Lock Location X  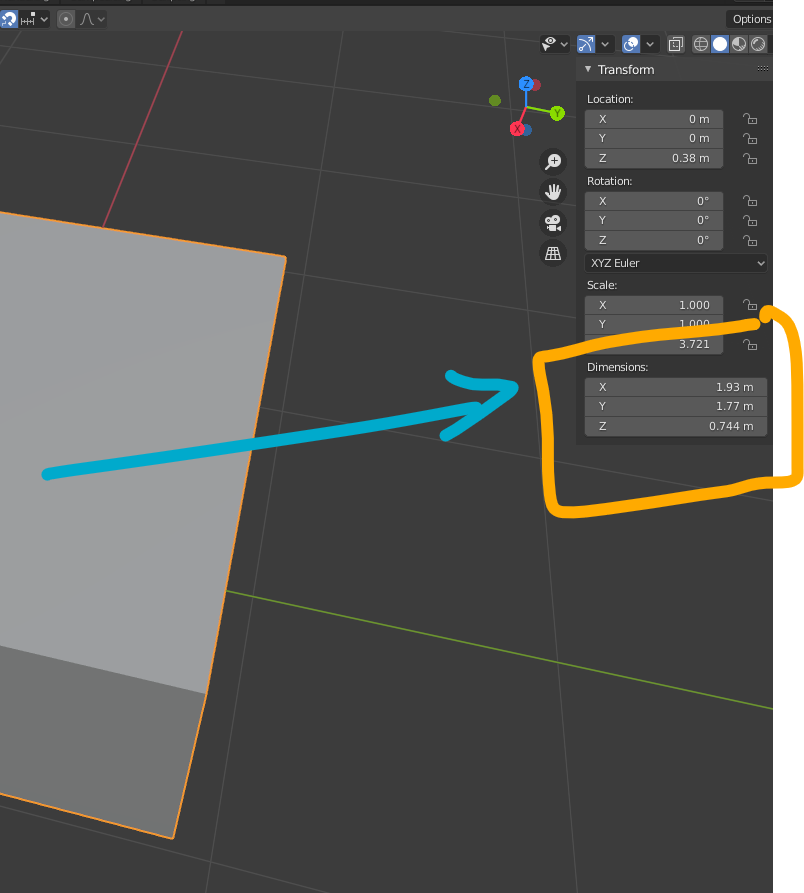pos(750,119)
